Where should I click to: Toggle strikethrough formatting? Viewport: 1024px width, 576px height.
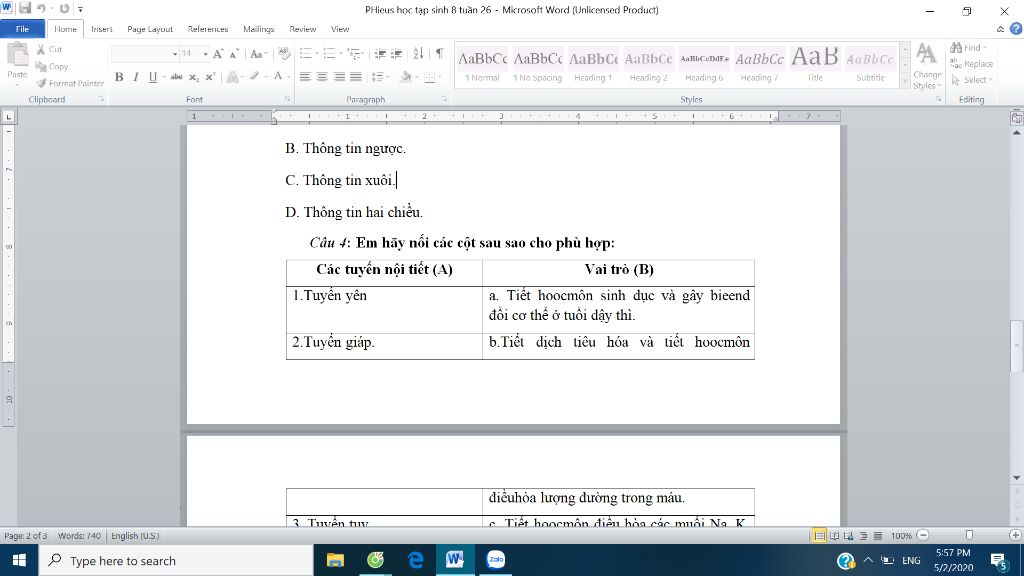[x=176, y=77]
